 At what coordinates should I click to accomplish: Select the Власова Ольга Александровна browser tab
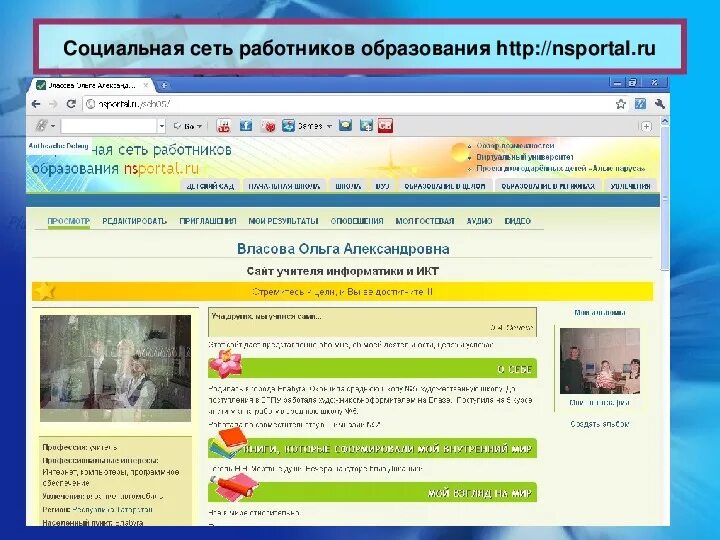[x=92, y=85]
